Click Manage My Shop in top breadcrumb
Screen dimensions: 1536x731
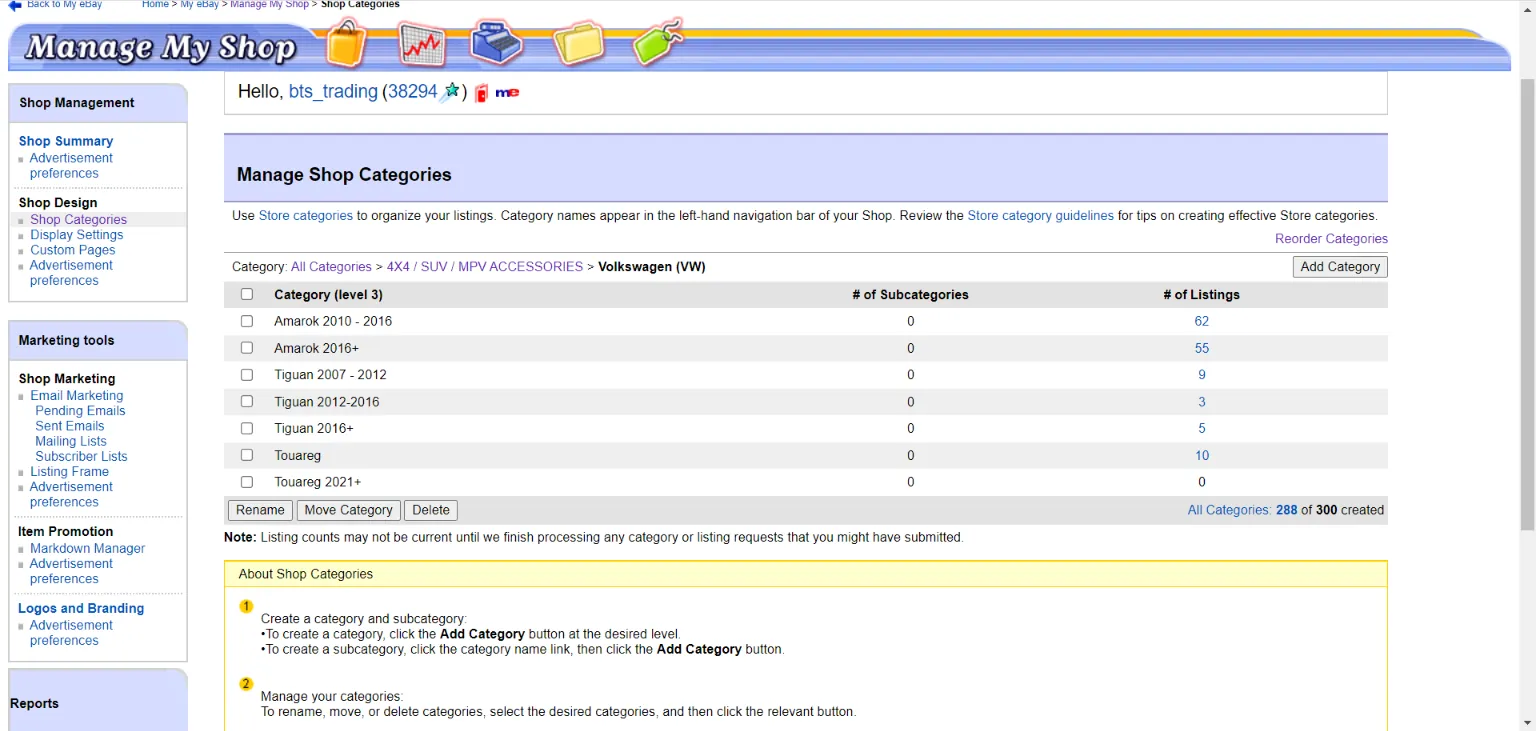269,5
